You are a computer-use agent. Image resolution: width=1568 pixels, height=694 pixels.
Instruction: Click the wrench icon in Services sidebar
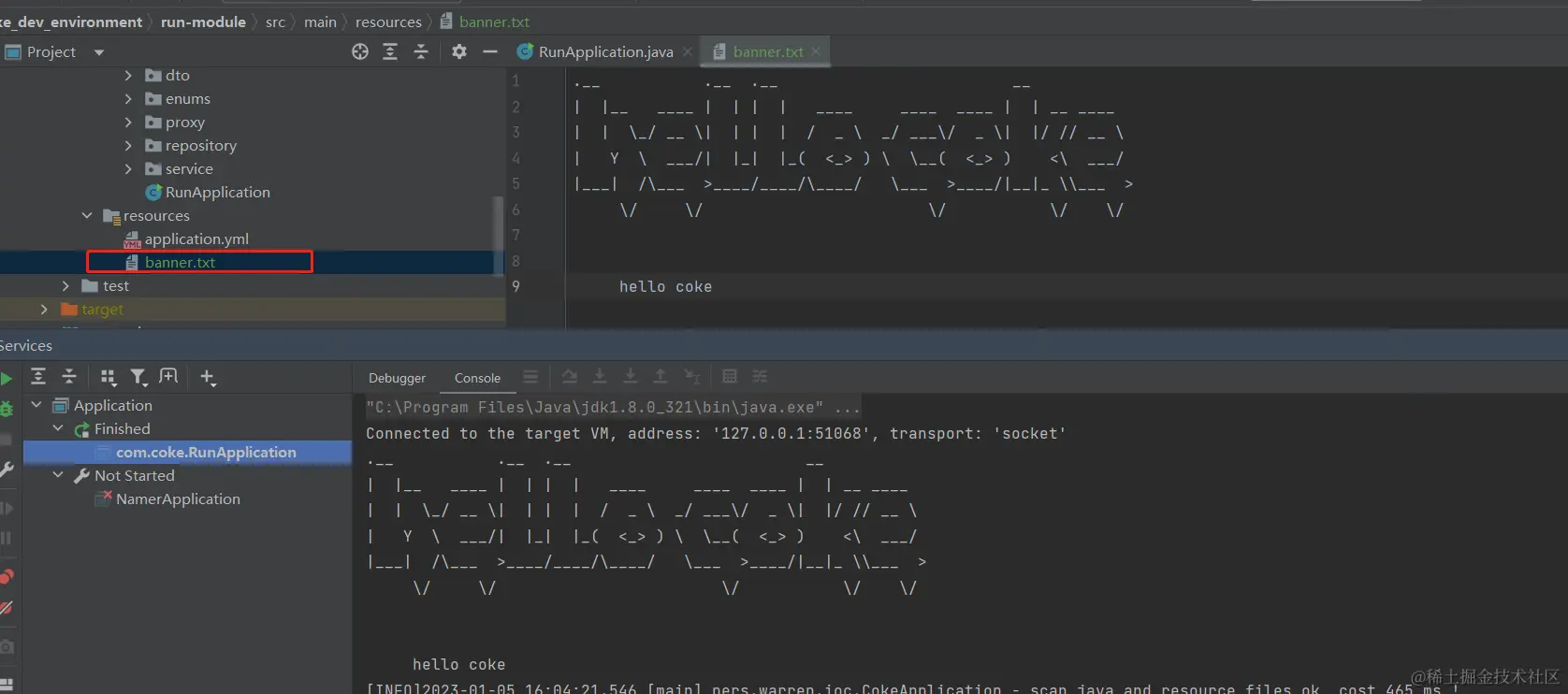pos(7,470)
